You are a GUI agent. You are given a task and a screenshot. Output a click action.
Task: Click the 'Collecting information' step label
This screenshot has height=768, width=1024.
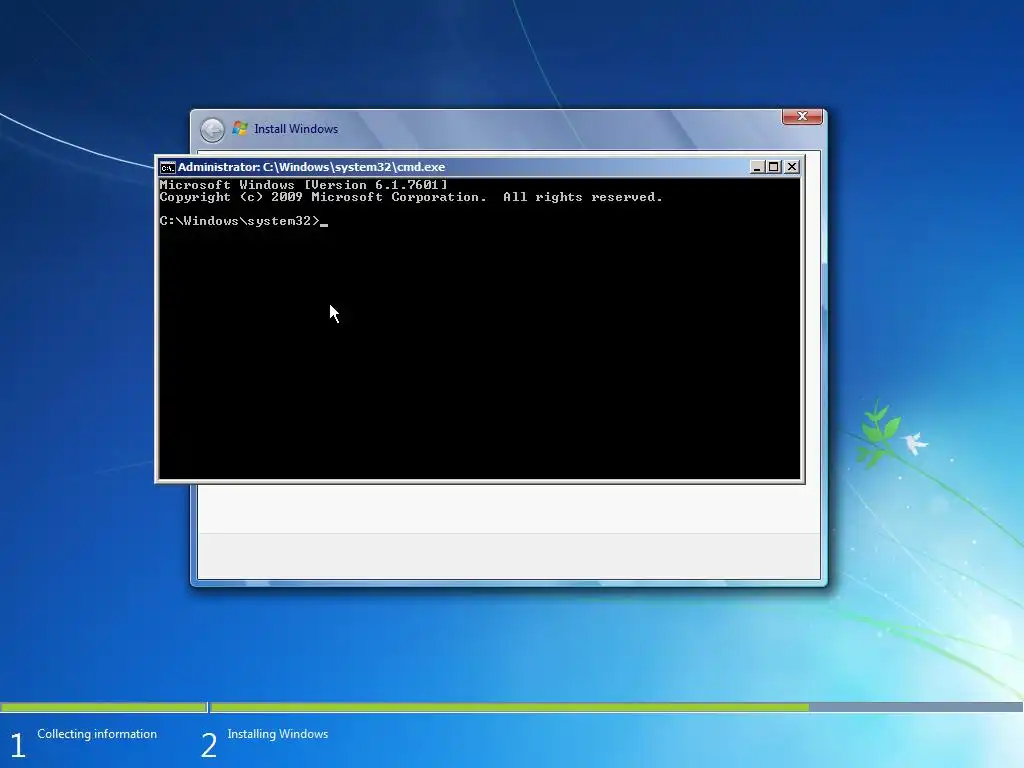97,734
